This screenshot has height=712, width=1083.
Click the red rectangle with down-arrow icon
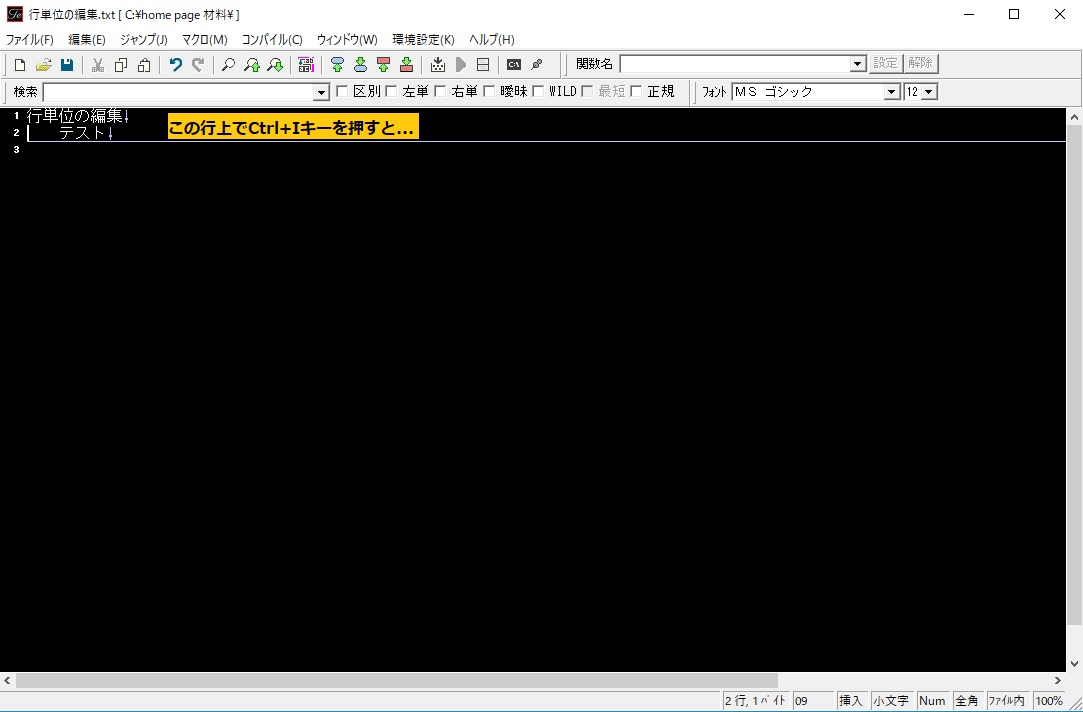pyautogui.click(x=406, y=65)
